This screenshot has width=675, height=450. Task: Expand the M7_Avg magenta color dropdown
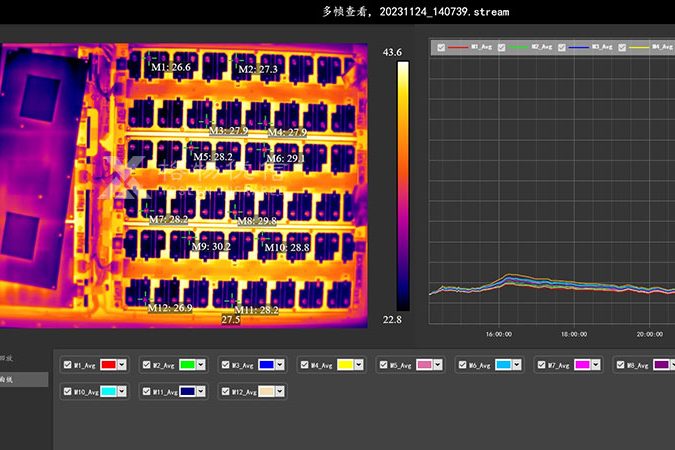coord(597,366)
